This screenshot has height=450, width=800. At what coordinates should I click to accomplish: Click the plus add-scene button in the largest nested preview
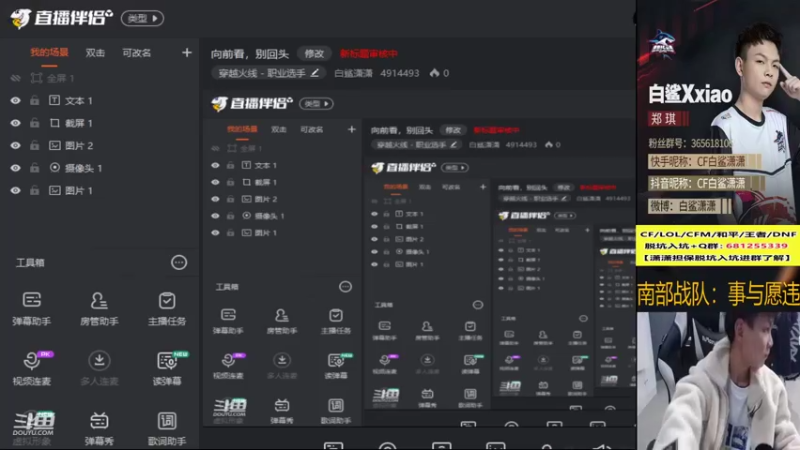click(352, 130)
